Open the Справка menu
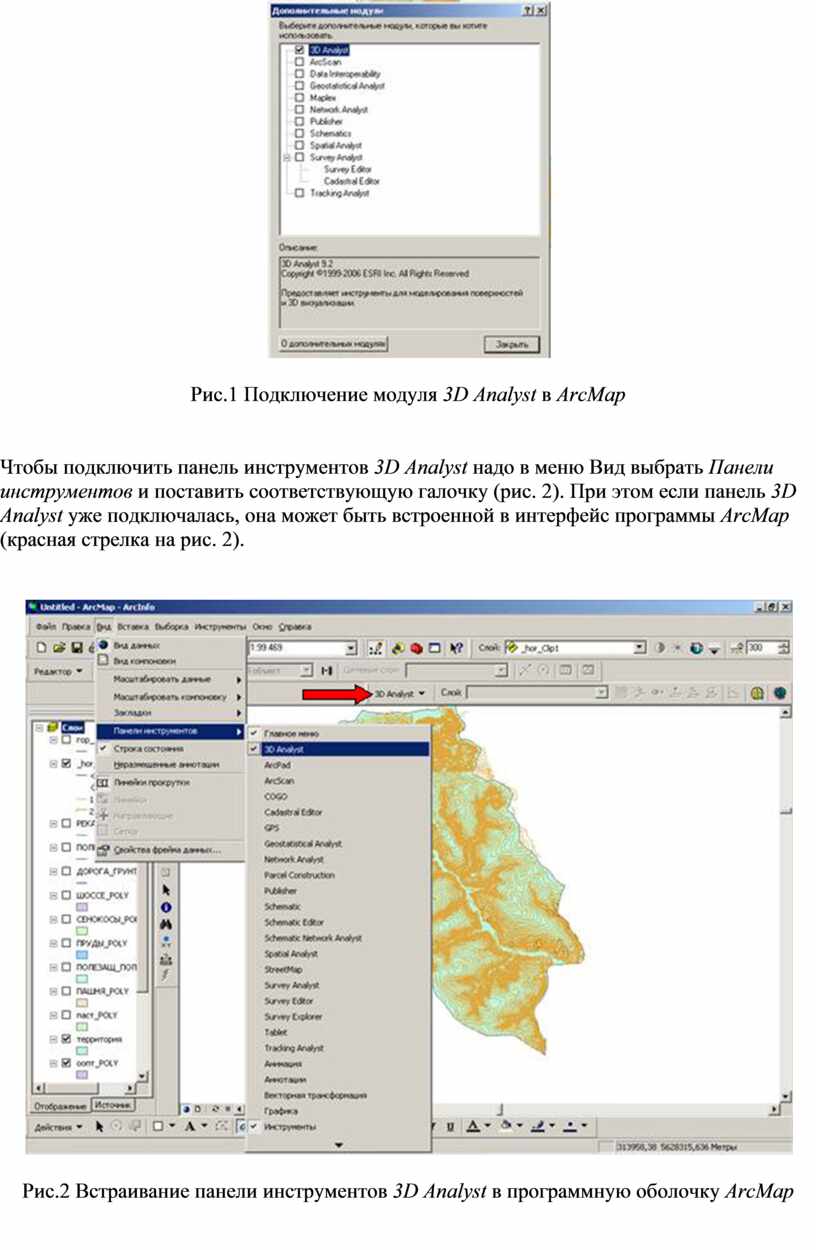This screenshot has width=816, height=1250. click(x=293, y=626)
